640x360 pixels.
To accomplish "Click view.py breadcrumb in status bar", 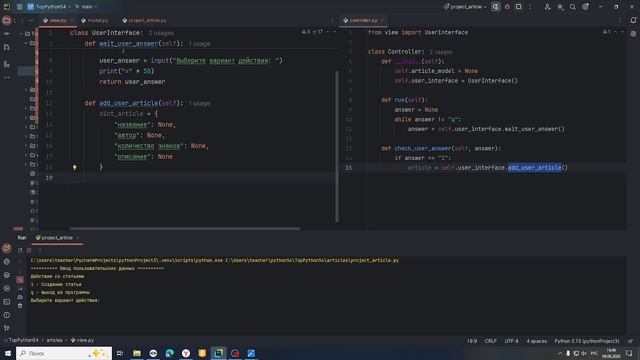I will click(x=82, y=340).
